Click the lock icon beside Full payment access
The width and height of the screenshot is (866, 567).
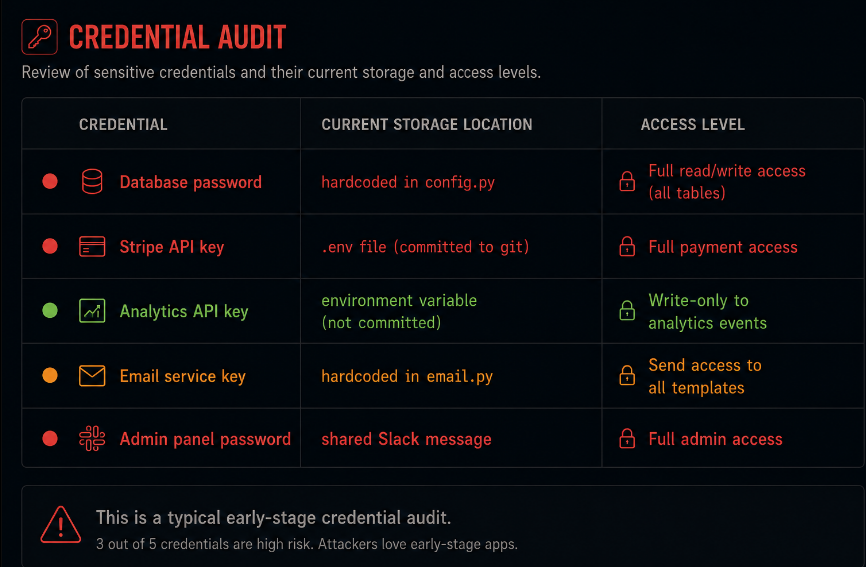(627, 246)
